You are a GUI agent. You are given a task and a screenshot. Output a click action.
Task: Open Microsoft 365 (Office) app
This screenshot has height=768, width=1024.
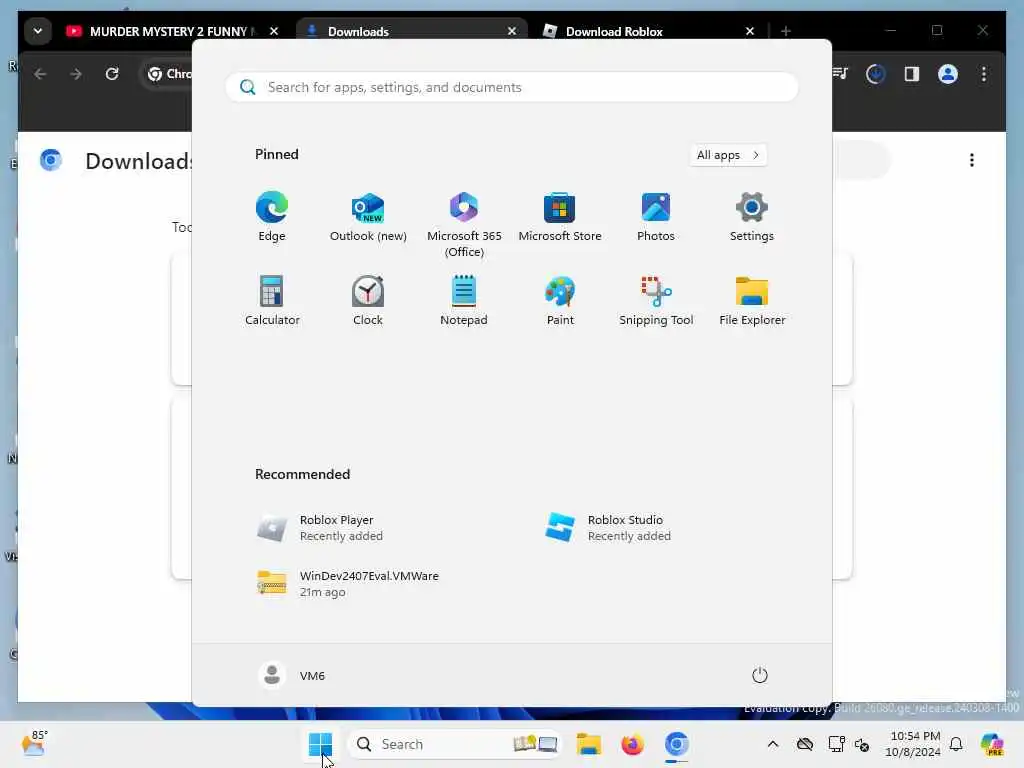tap(464, 225)
